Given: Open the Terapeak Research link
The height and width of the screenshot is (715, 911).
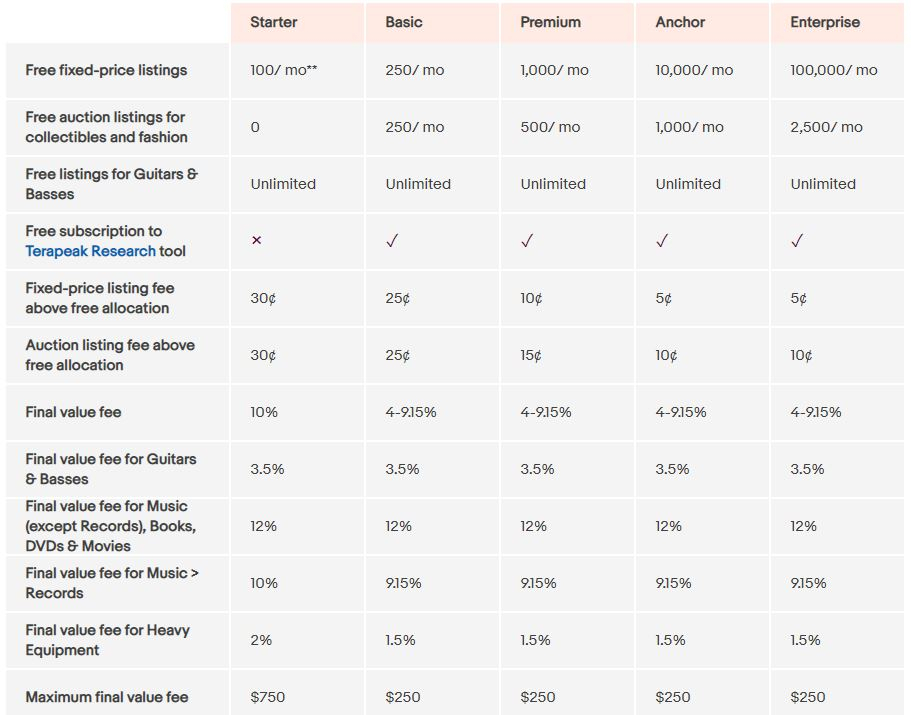Looking at the screenshot, I should coord(91,251).
